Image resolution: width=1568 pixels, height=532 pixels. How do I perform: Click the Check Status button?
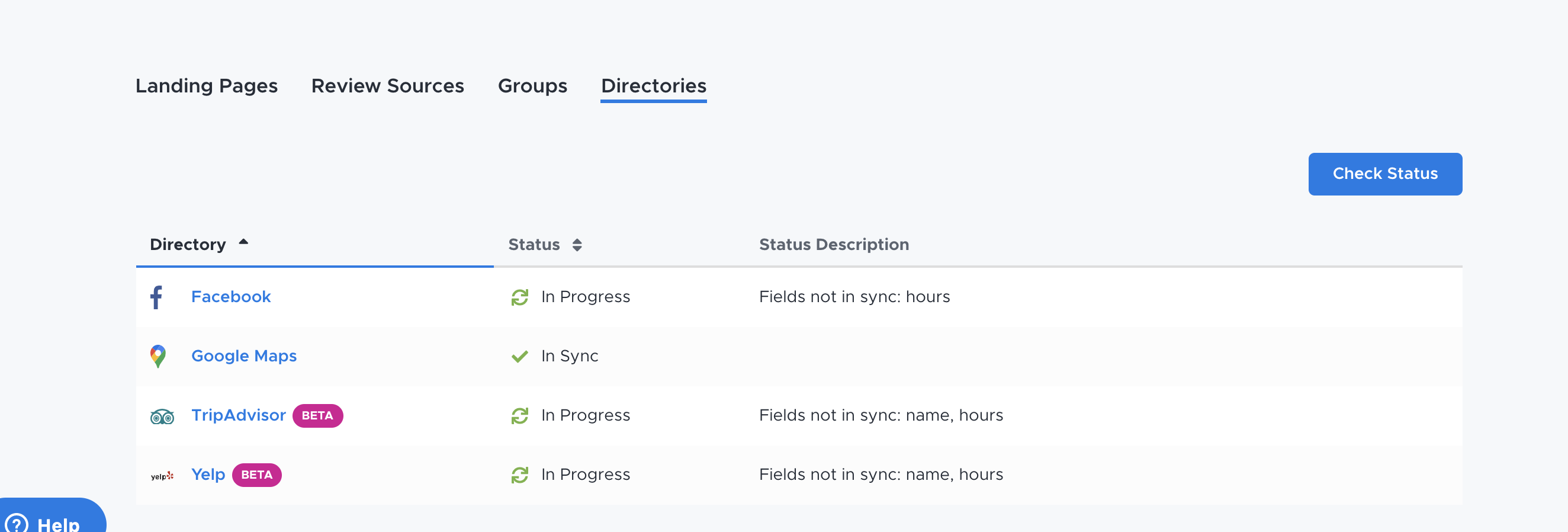click(x=1385, y=174)
